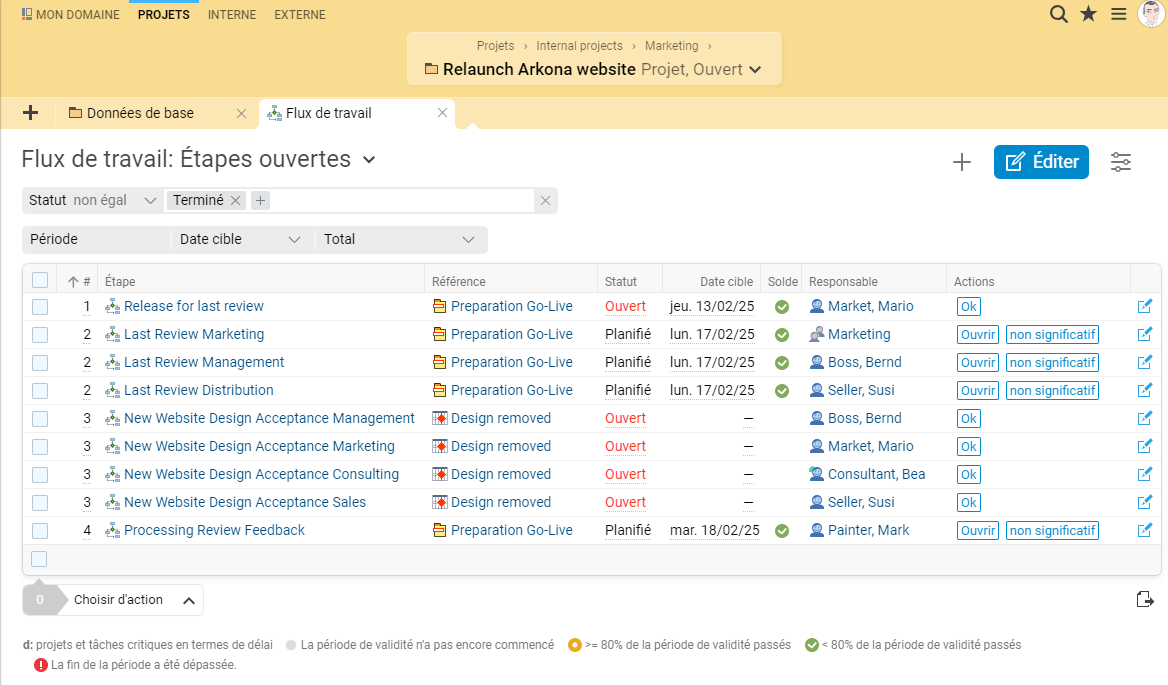1168x685 pixels.
Task: Edit row Last Review Management
Action: 1145,363
